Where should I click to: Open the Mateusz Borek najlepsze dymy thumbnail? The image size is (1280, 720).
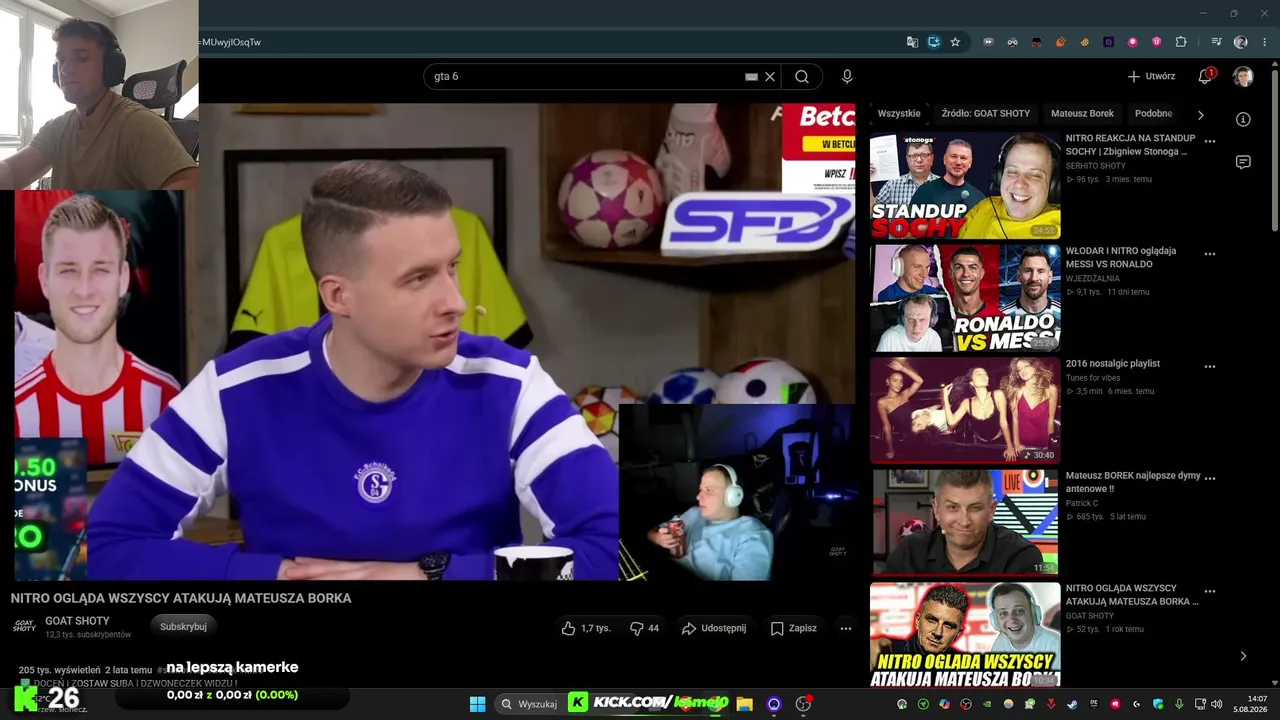tap(965, 523)
